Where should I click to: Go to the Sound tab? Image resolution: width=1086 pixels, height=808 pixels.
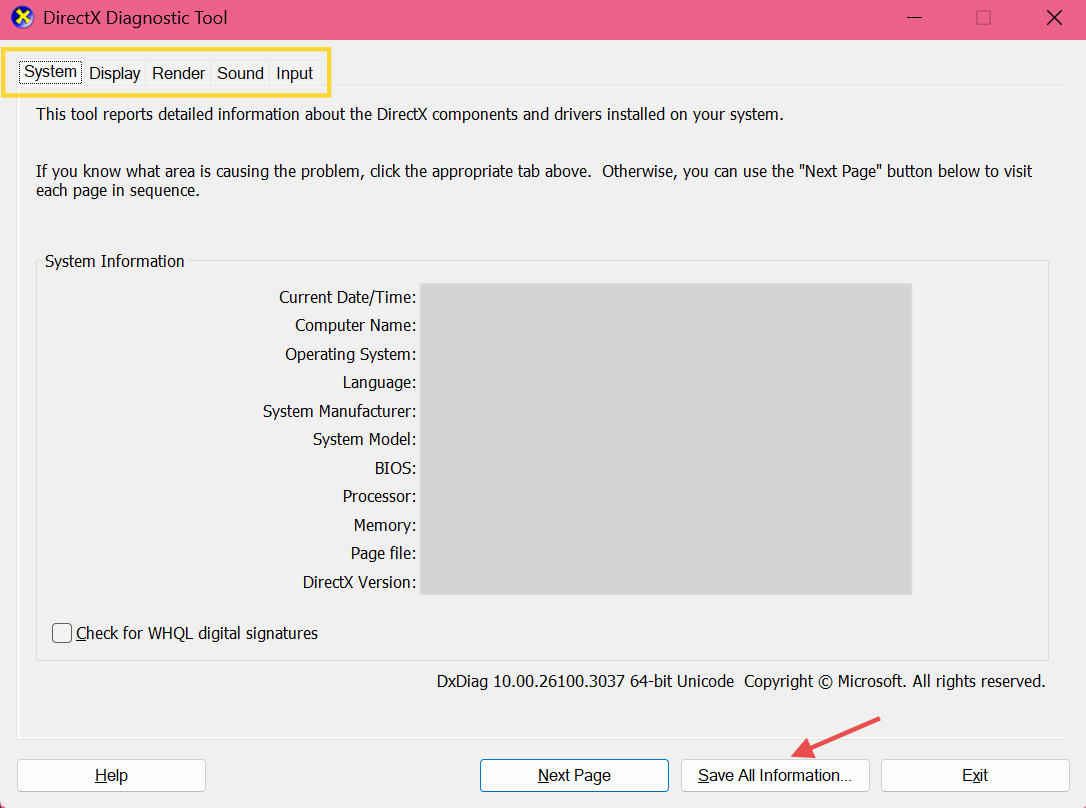[240, 73]
